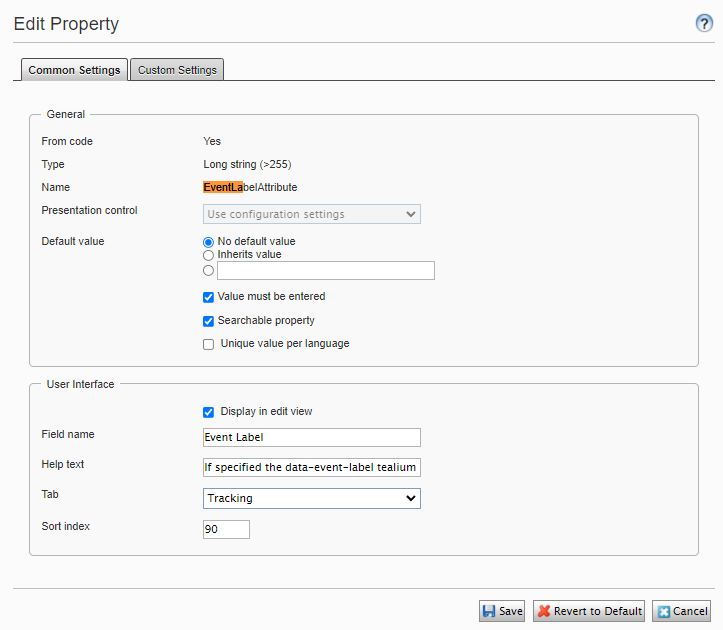Toggle Display in edit view checkbox
The width and height of the screenshot is (723, 630).
tap(209, 412)
